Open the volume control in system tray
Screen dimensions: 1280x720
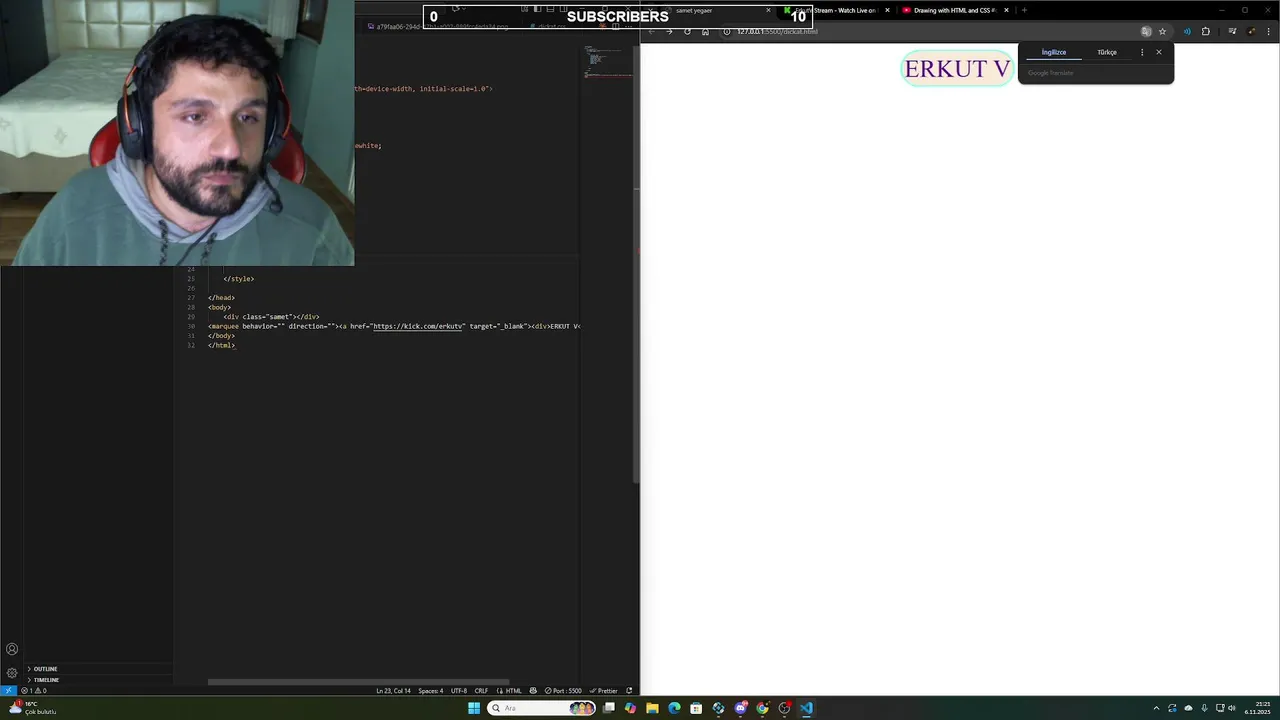coord(1232,708)
